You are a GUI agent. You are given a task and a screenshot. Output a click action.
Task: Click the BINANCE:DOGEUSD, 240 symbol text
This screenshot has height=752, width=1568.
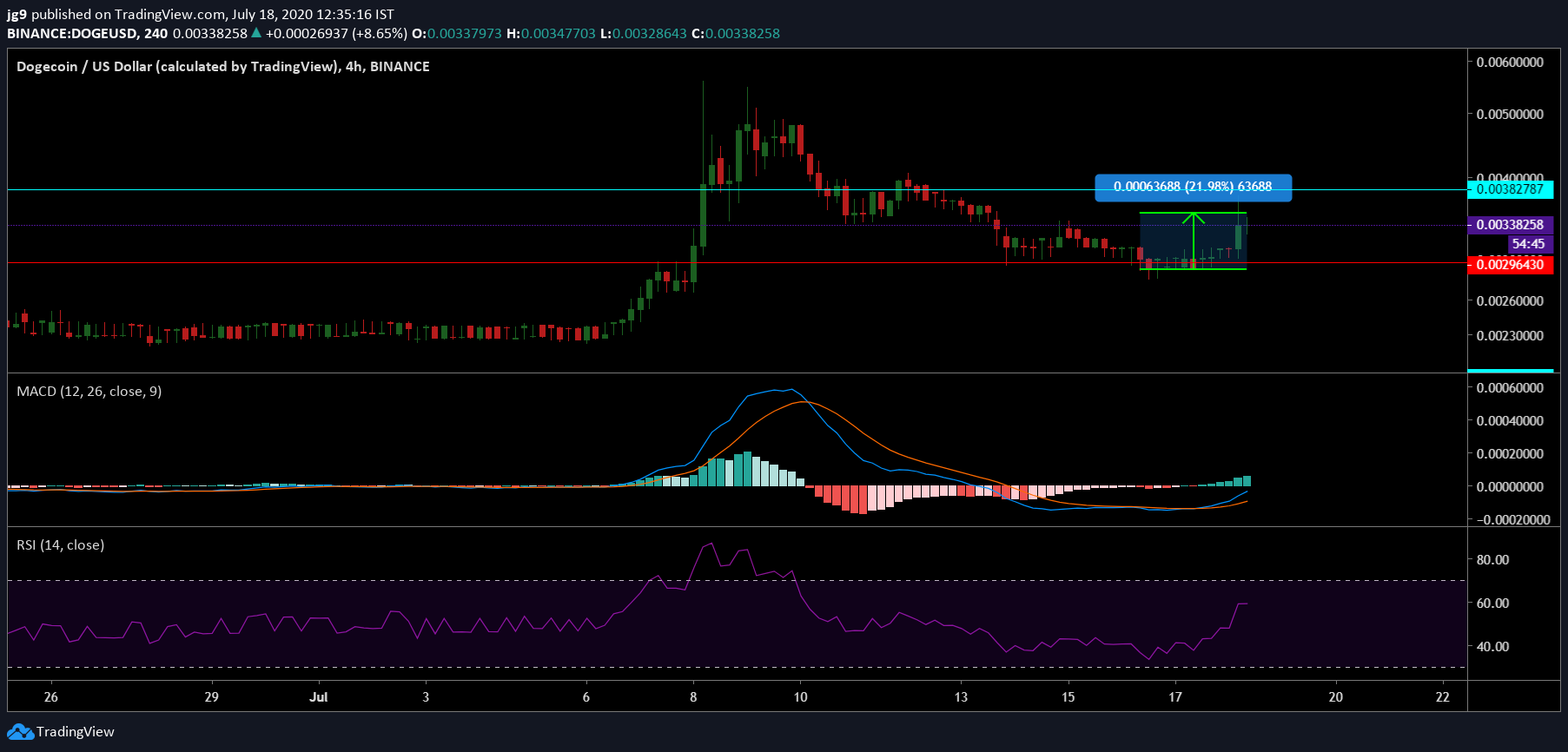(88, 33)
